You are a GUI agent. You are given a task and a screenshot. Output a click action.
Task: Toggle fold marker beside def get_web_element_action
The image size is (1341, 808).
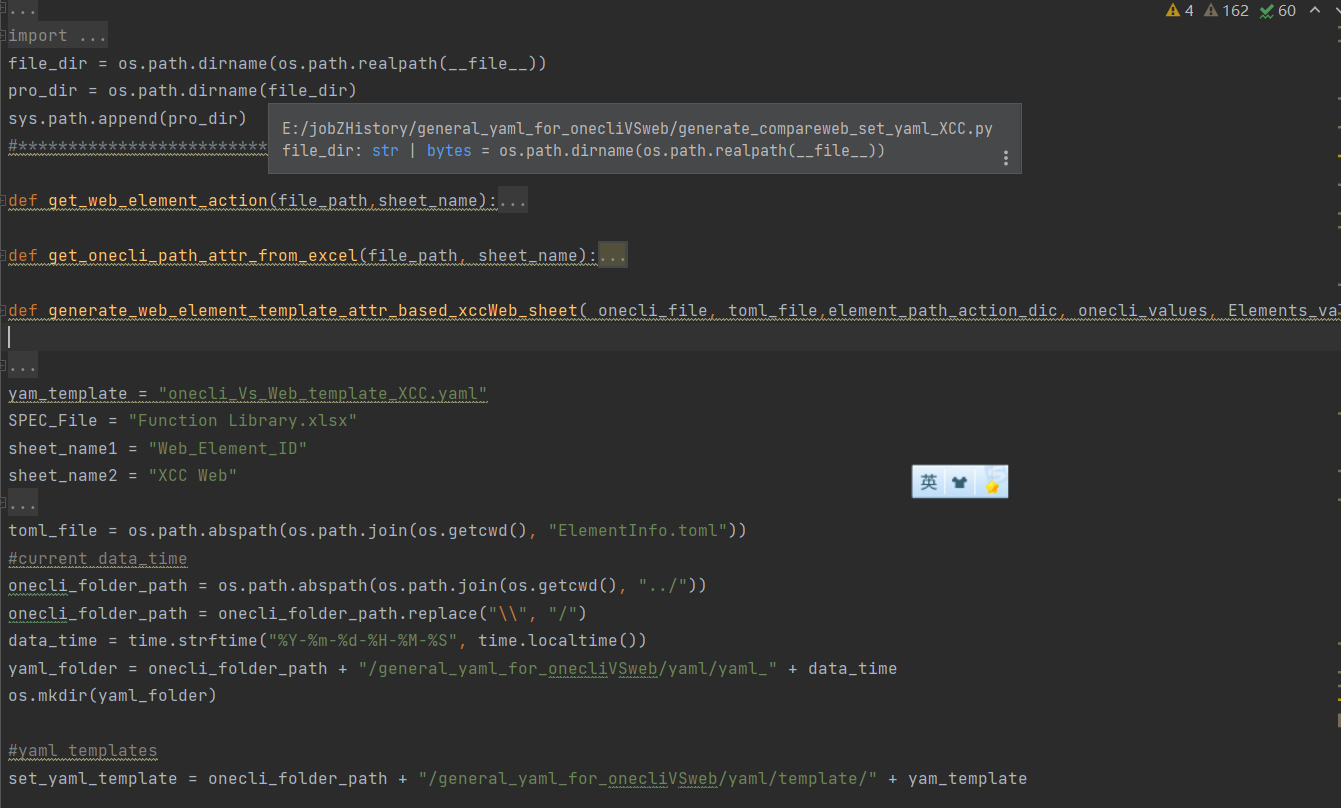click(x=4, y=201)
